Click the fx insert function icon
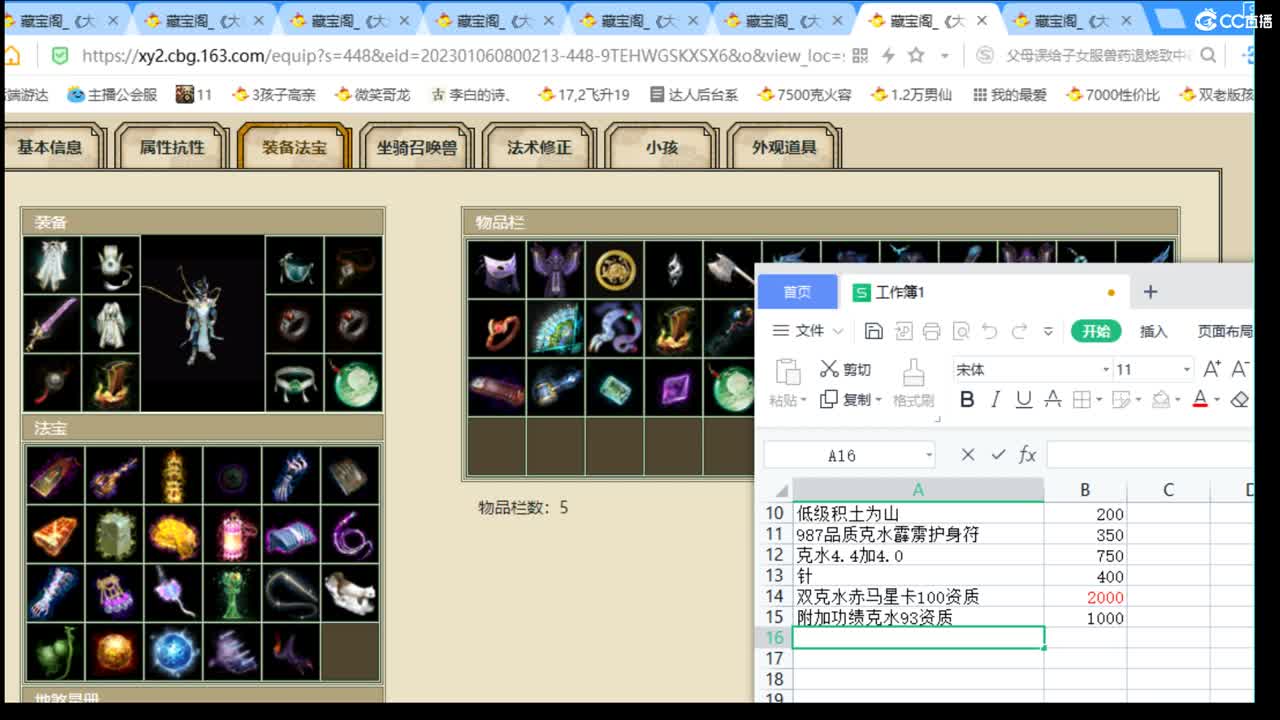 point(1027,455)
